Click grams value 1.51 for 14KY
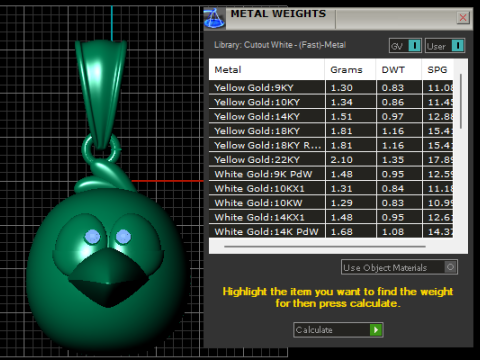The height and width of the screenshot is (360, 480). [342, 116]
